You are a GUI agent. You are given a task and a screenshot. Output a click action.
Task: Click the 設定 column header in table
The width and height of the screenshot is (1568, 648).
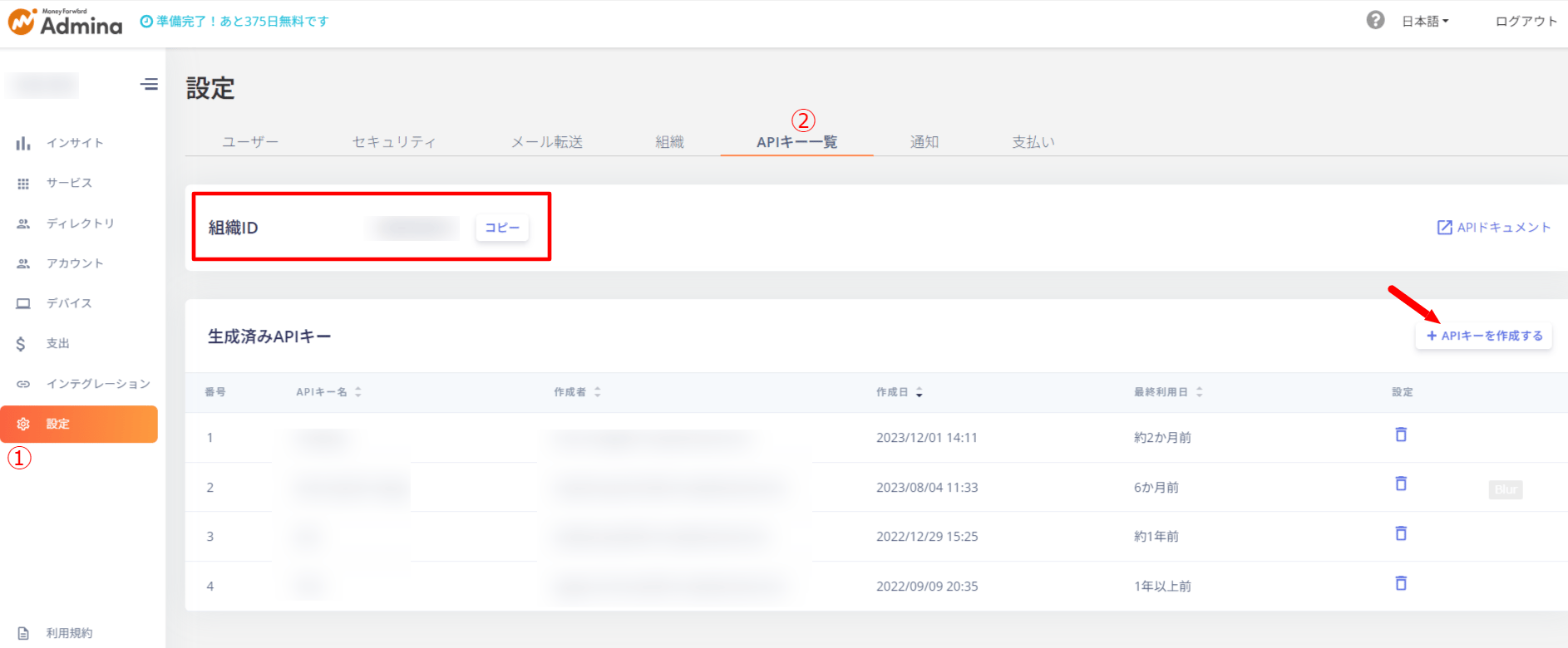pos(1403,392)
